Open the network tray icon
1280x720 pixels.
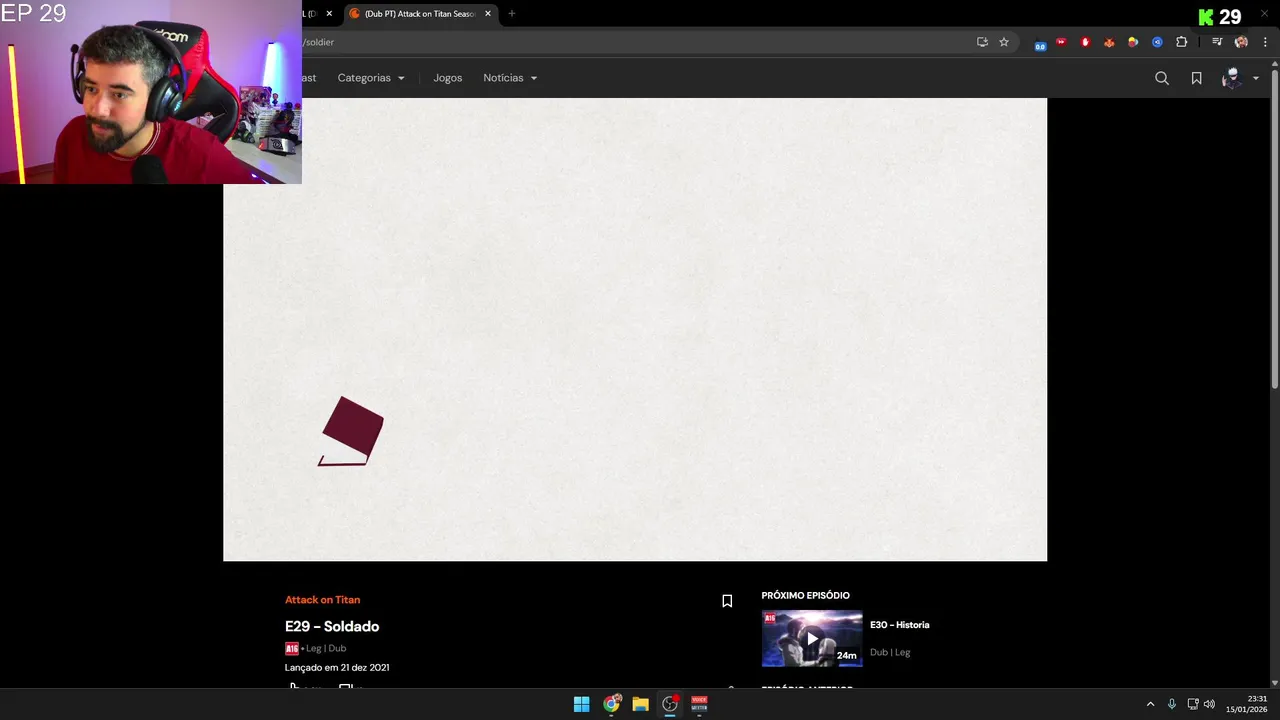[1193, 704]
